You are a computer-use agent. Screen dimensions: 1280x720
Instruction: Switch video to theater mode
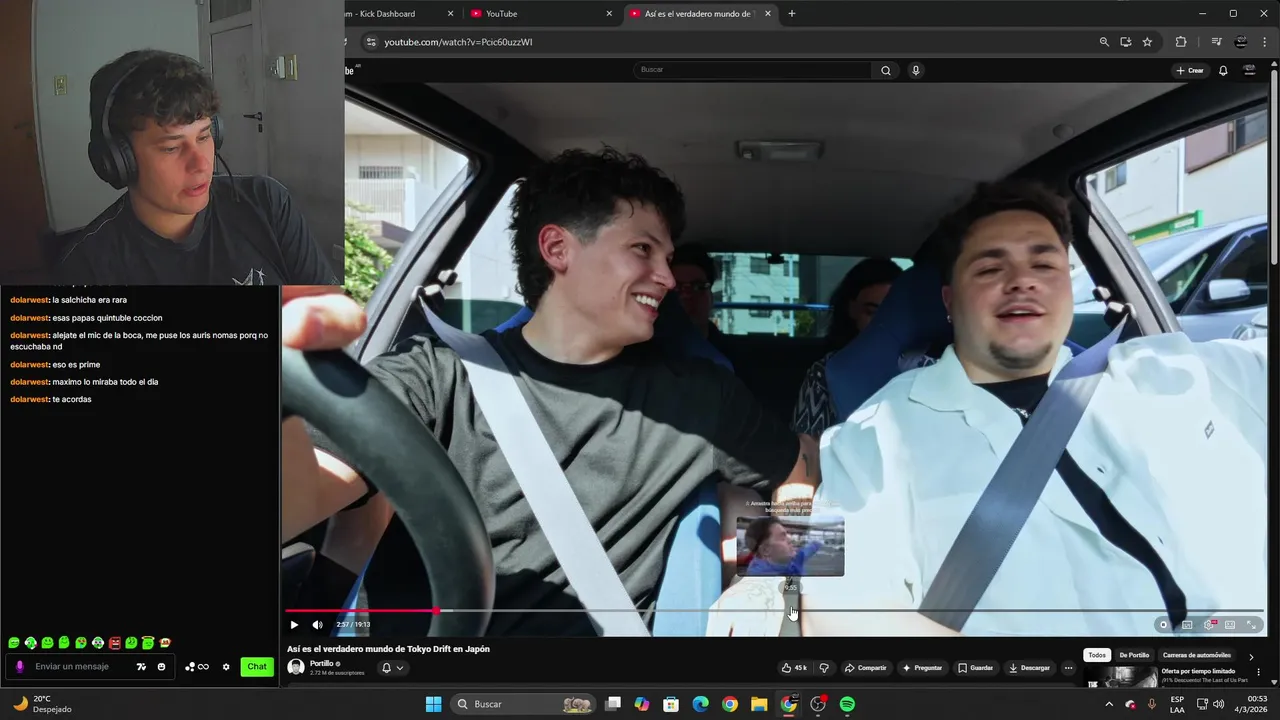coord(1230,625)
